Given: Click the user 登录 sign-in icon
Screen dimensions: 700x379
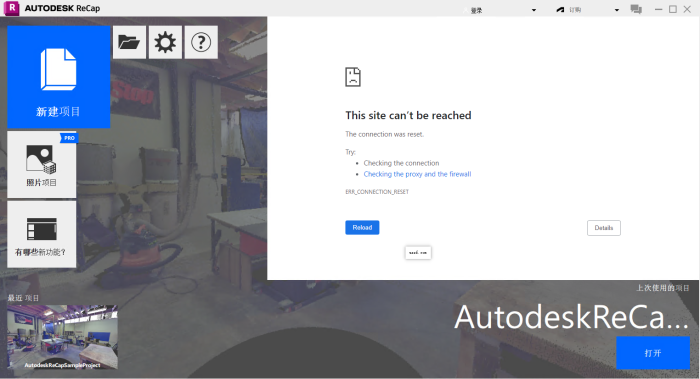Looking at the screenshot, I should click(467, 10).
